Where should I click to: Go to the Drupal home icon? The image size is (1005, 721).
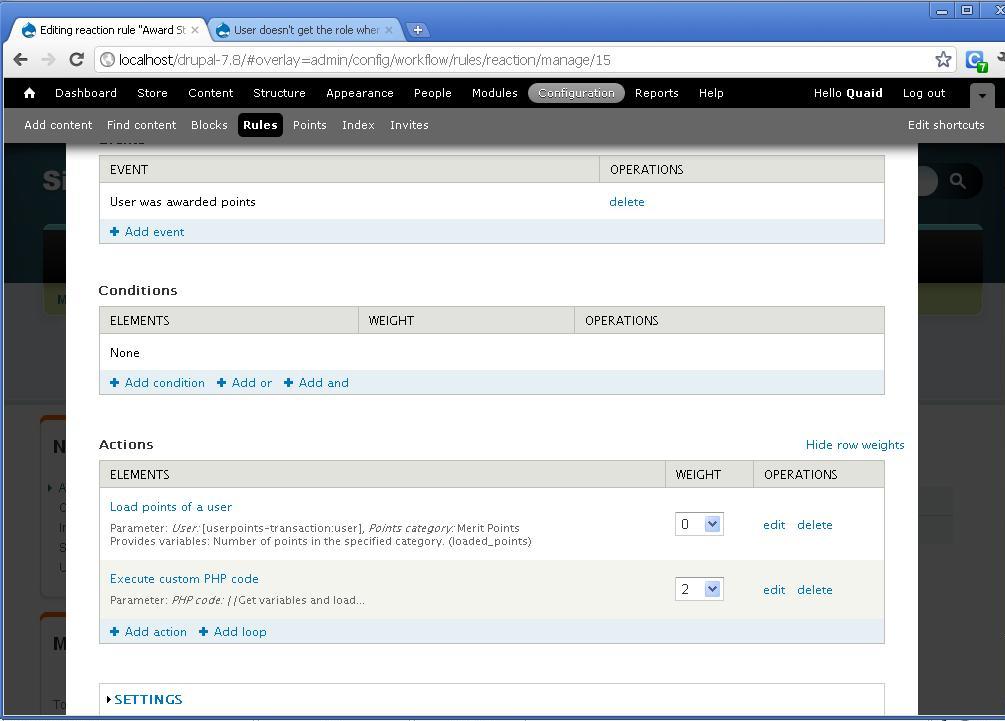(29, 93)
